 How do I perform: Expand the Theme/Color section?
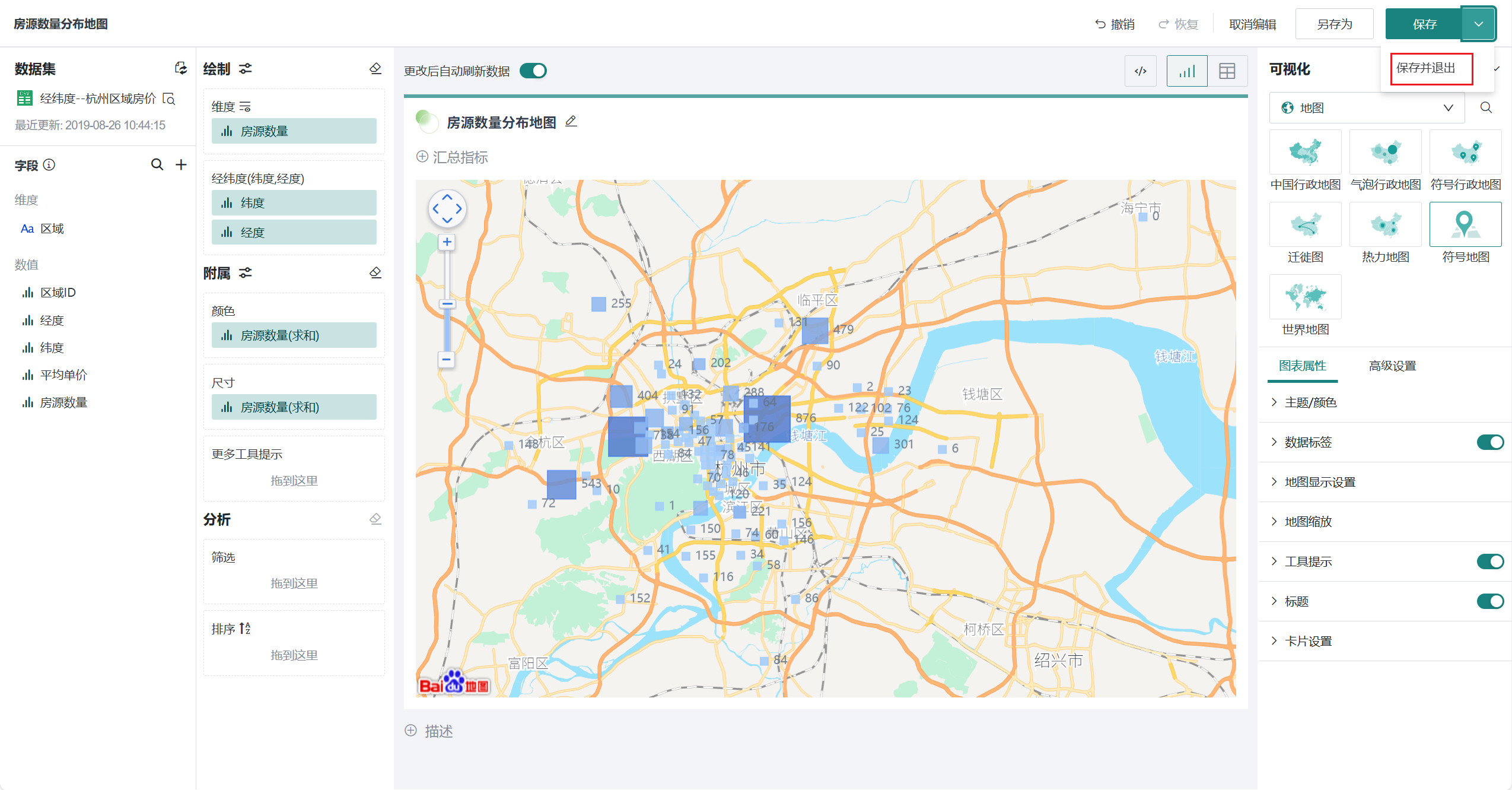[1310, 402]
